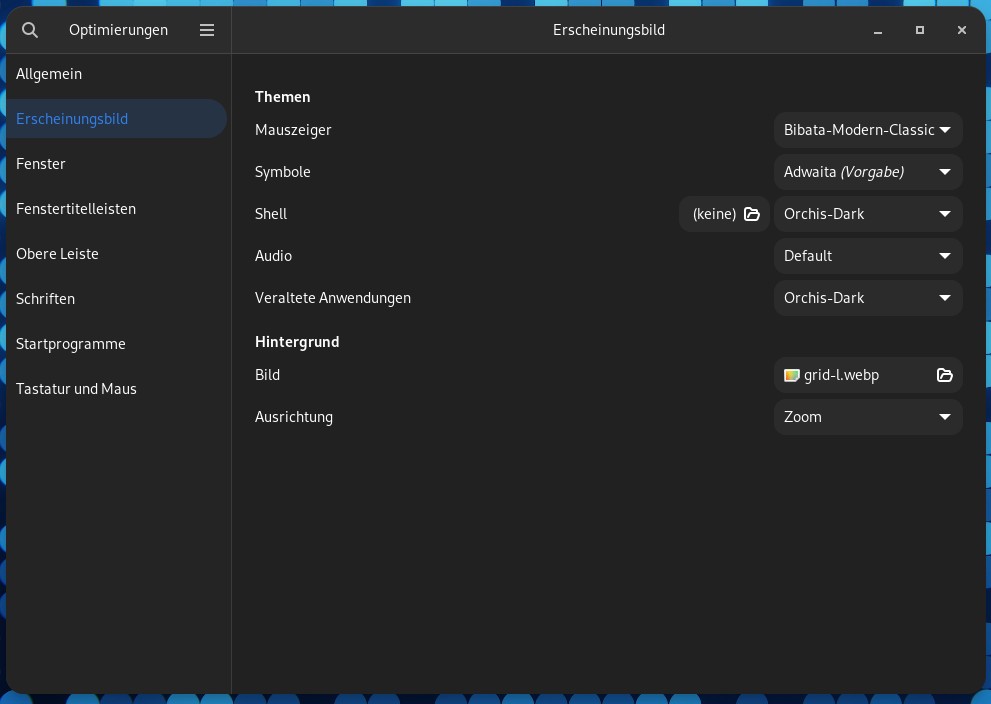The width and height of the screenshot is (991, 704).
Task: Open the Obere Leiste section
Action: pos(57,253)
